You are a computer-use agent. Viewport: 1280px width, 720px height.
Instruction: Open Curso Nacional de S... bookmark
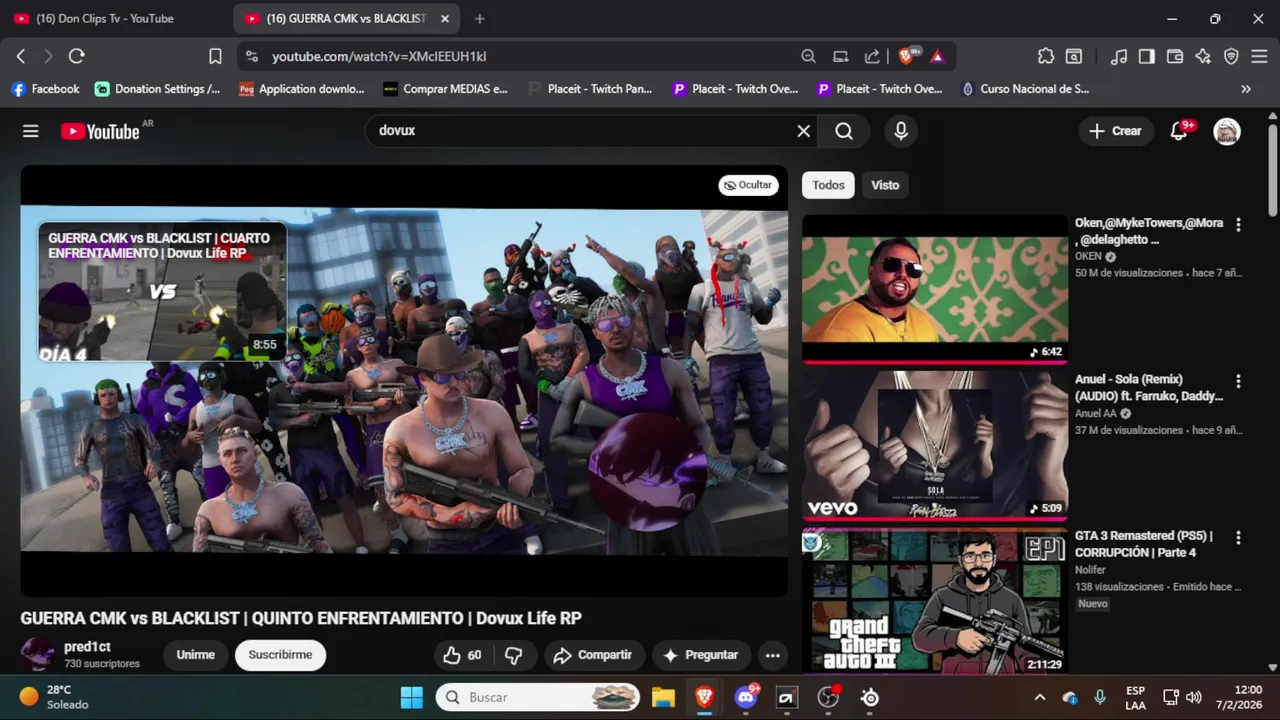[1025, 89]
